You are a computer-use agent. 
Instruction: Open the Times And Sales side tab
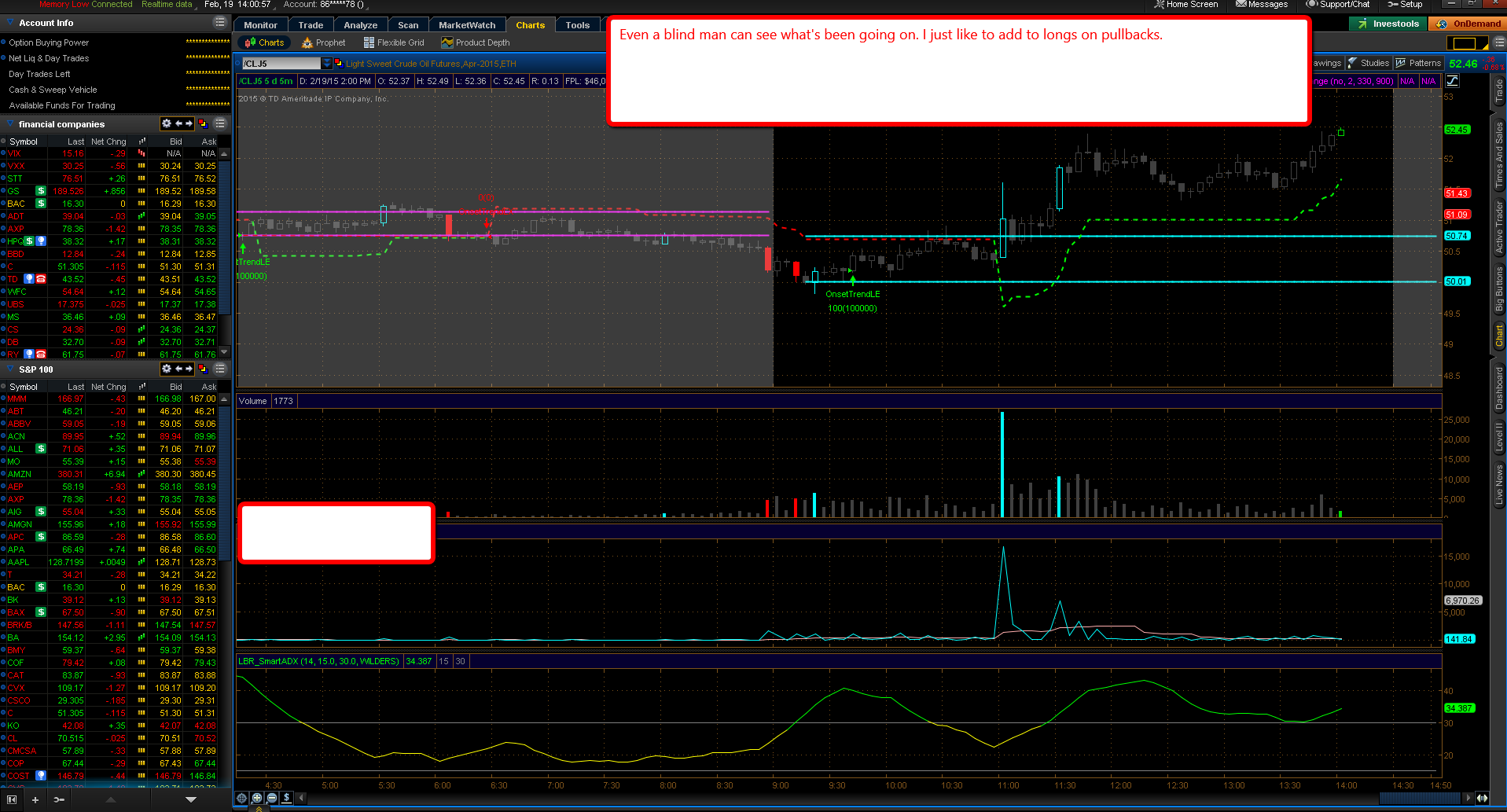tap(1499, 155)
